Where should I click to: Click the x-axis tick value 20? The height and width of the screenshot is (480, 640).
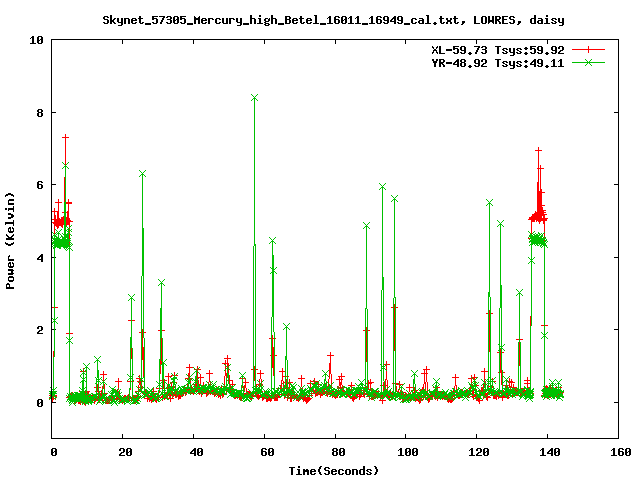(125, 452)
